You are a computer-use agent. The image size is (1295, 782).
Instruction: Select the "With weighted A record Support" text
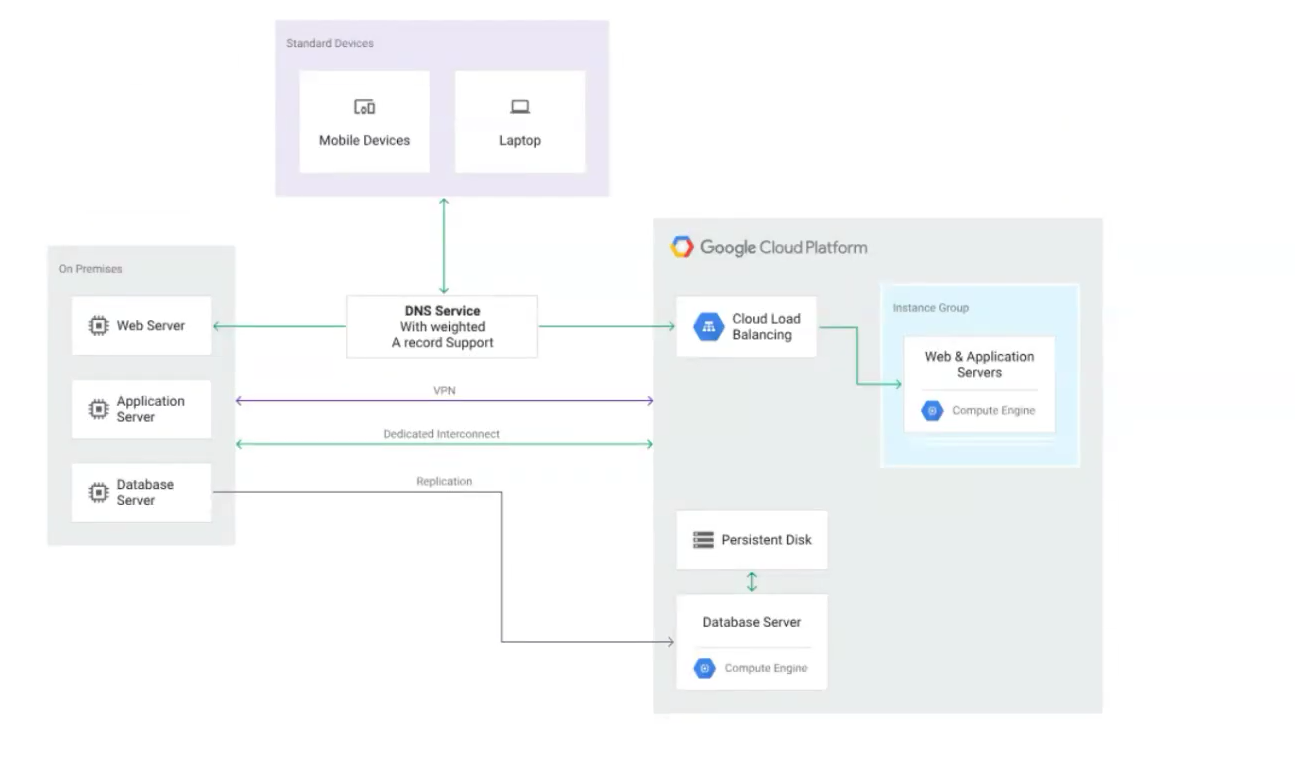[442, 335]
